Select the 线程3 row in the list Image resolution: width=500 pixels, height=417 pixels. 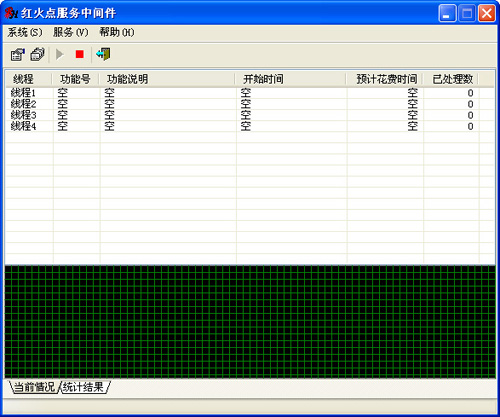[x=249, y=115]
